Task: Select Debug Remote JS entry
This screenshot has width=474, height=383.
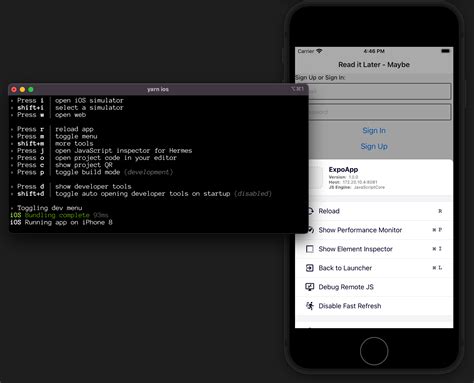Action: [x=374, y=287]
